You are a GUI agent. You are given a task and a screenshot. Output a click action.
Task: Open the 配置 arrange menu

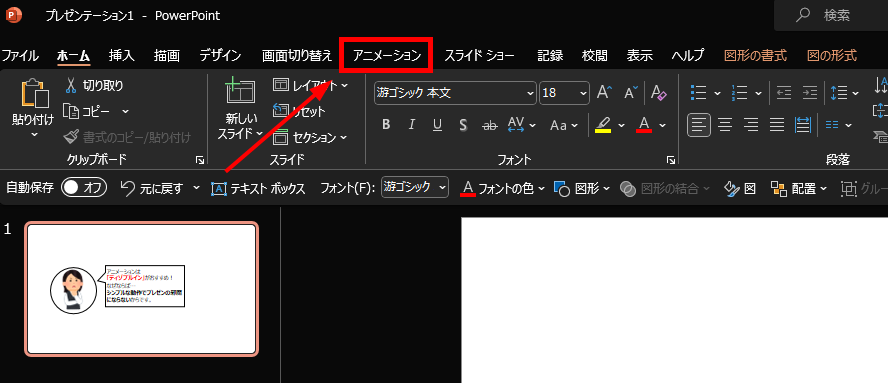tap(799, 188)
